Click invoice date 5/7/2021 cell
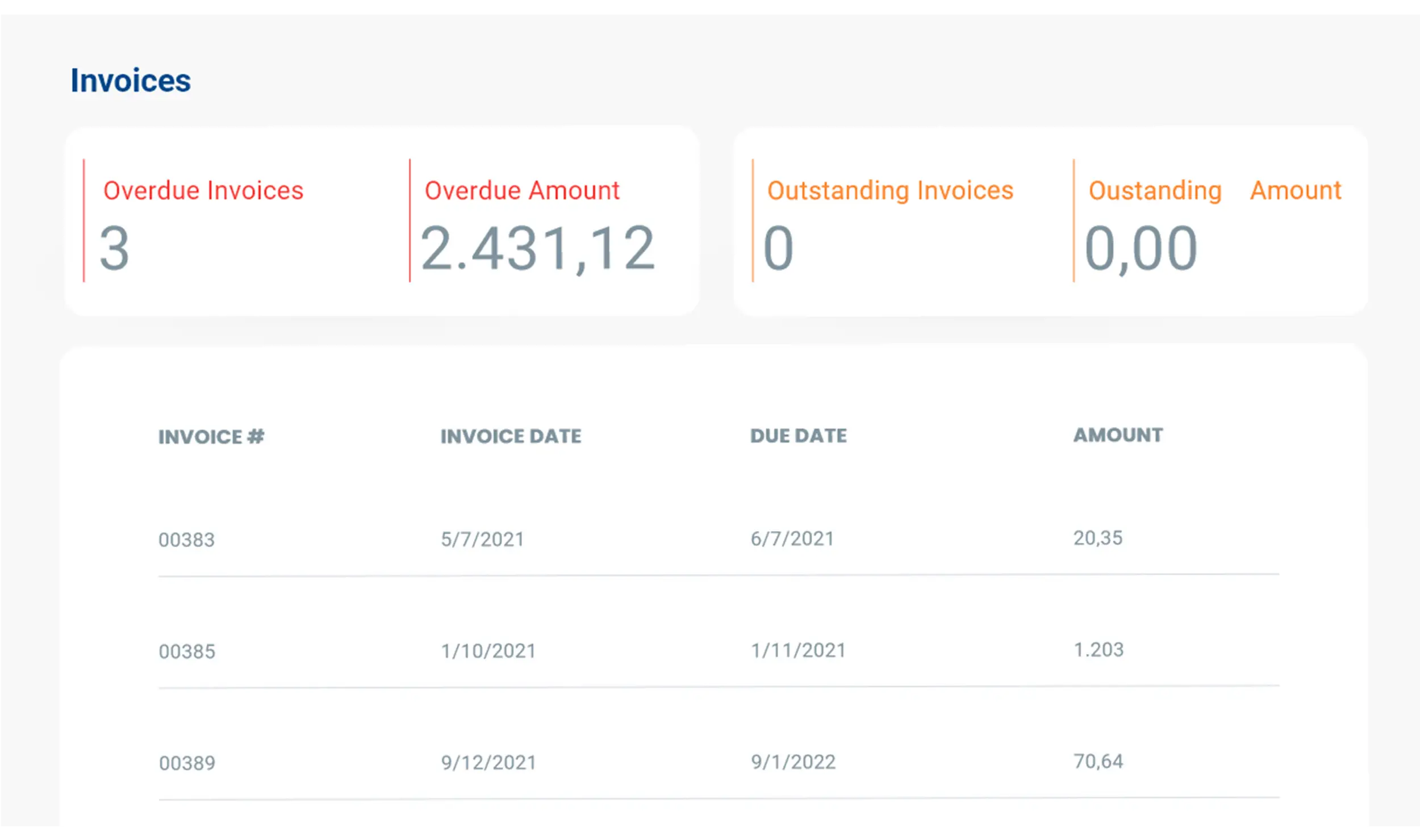 point(482,539)
